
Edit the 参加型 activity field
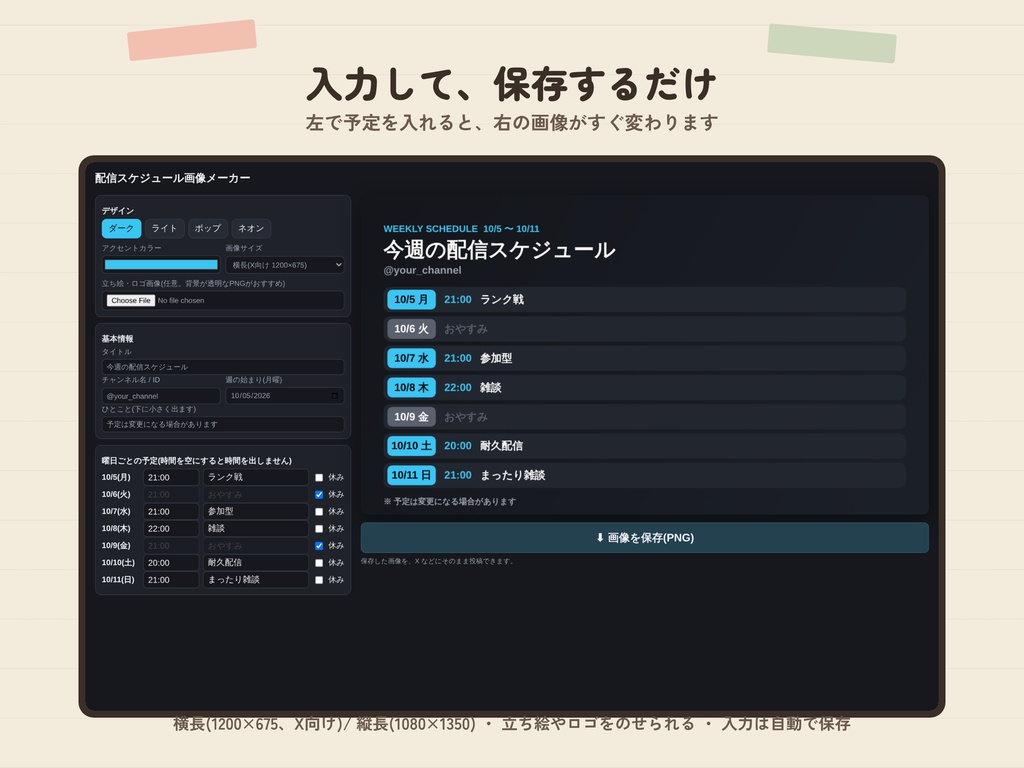click(x=255, y=511)
